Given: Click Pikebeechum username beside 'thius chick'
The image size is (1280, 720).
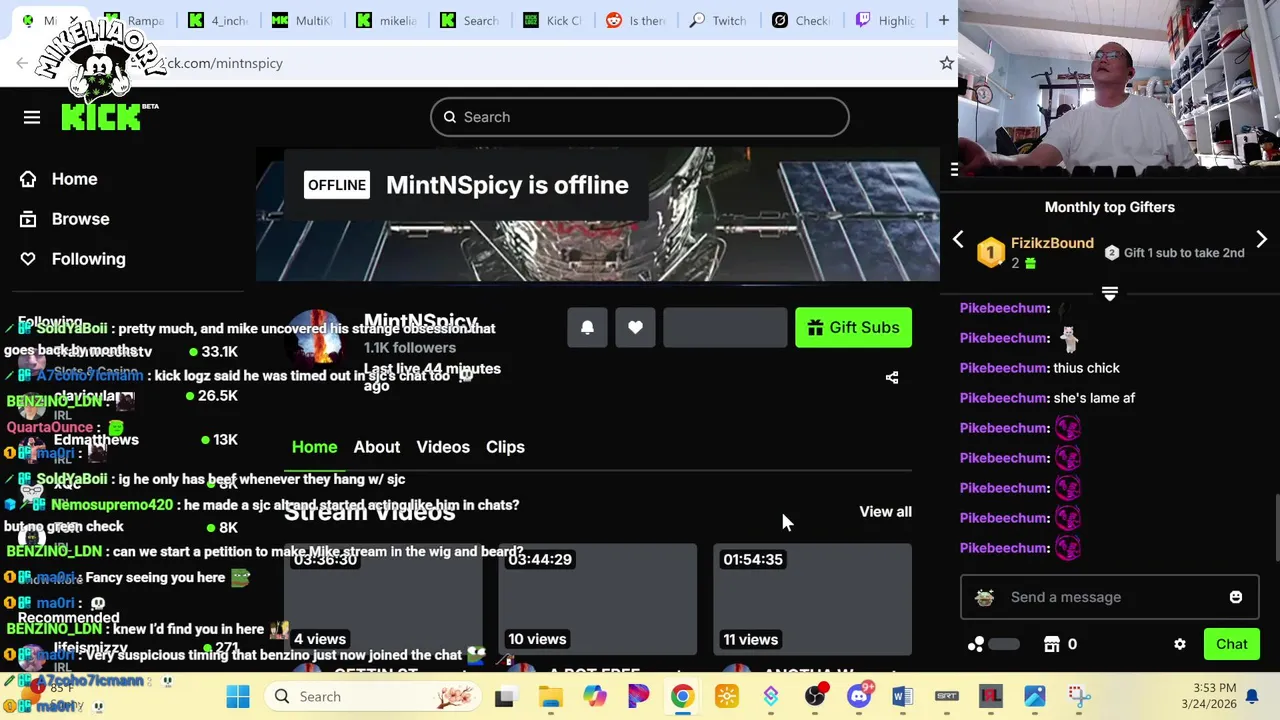Looking at the screenshot, I should tap(1004, 368).
